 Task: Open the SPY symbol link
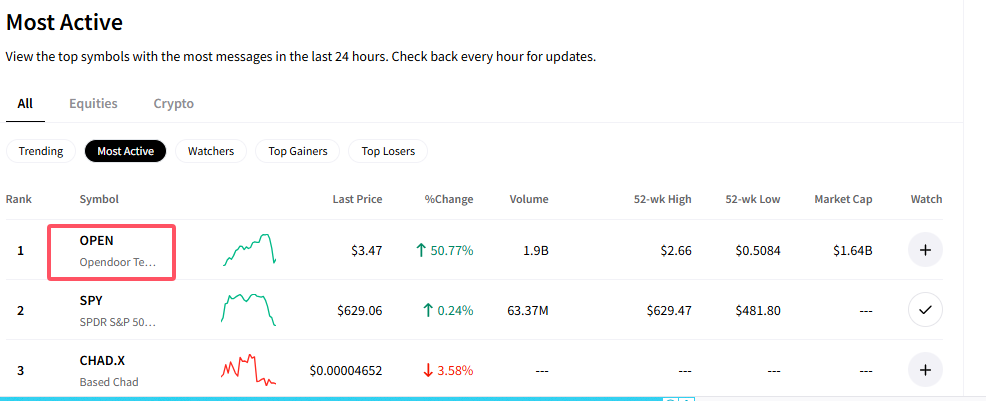[x=117, y=311]
